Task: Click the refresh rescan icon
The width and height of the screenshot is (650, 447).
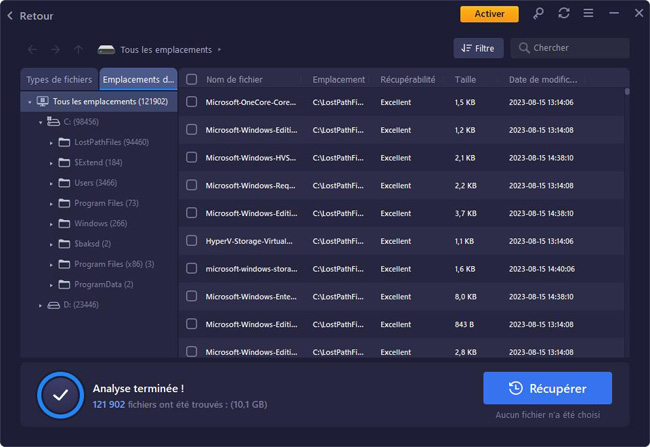Action: (x=563, y=13)
